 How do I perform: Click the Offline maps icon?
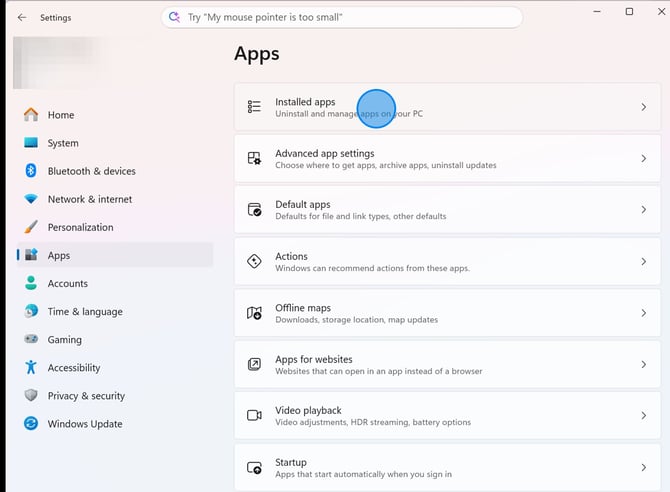(x=254, y=313)
